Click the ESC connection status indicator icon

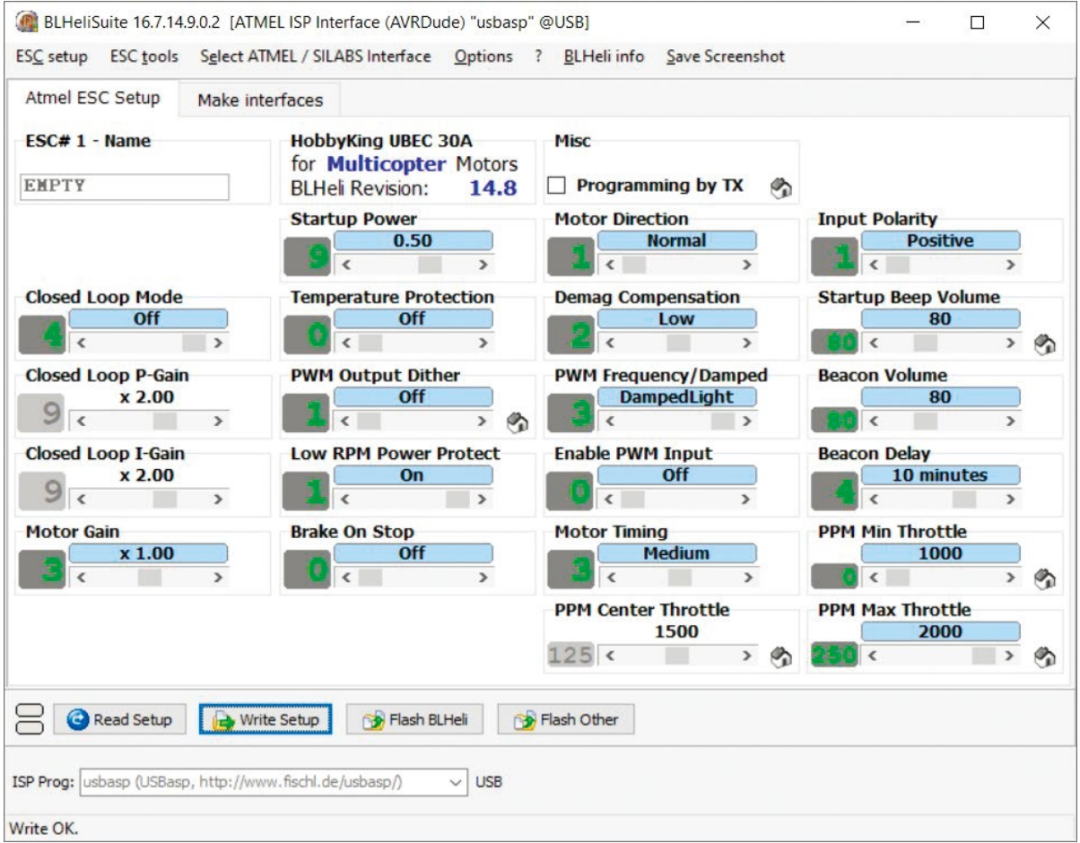[29, 719]
